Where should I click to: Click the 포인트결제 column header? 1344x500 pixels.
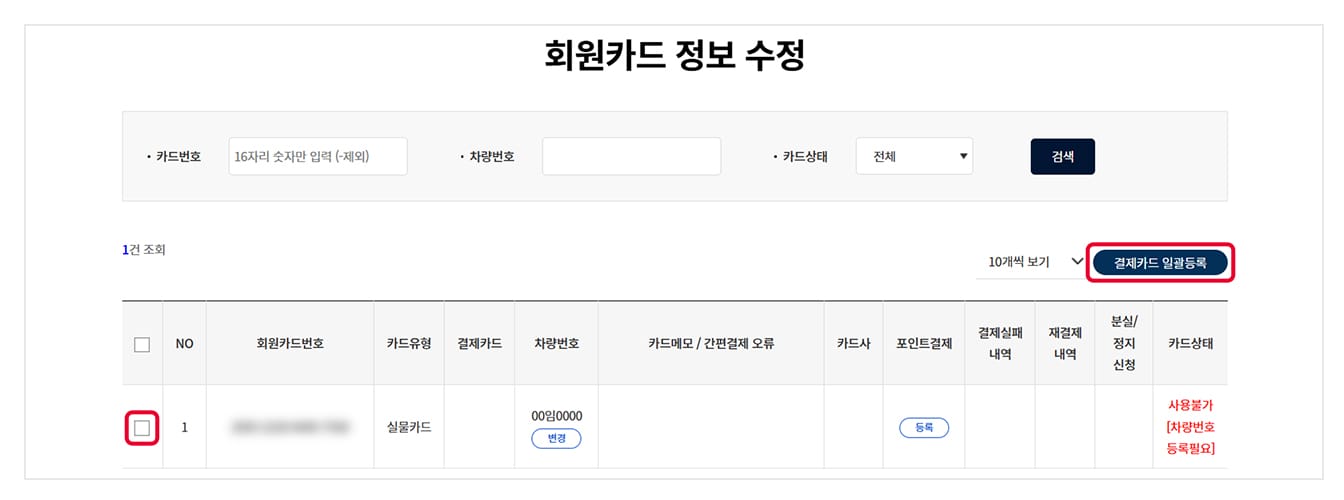click(x=924, y=344)
